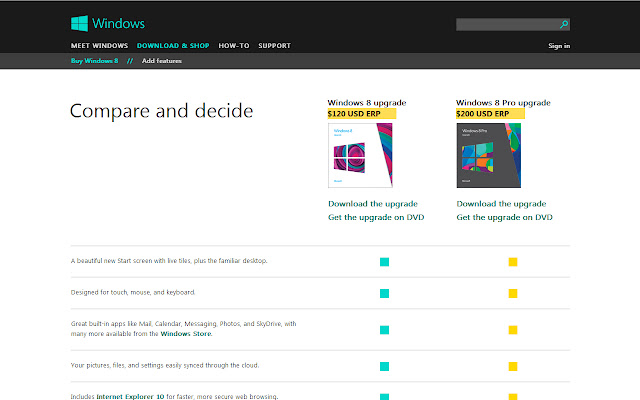
Task: Click the yellow square in Start screen row
Action: [513, 262]
